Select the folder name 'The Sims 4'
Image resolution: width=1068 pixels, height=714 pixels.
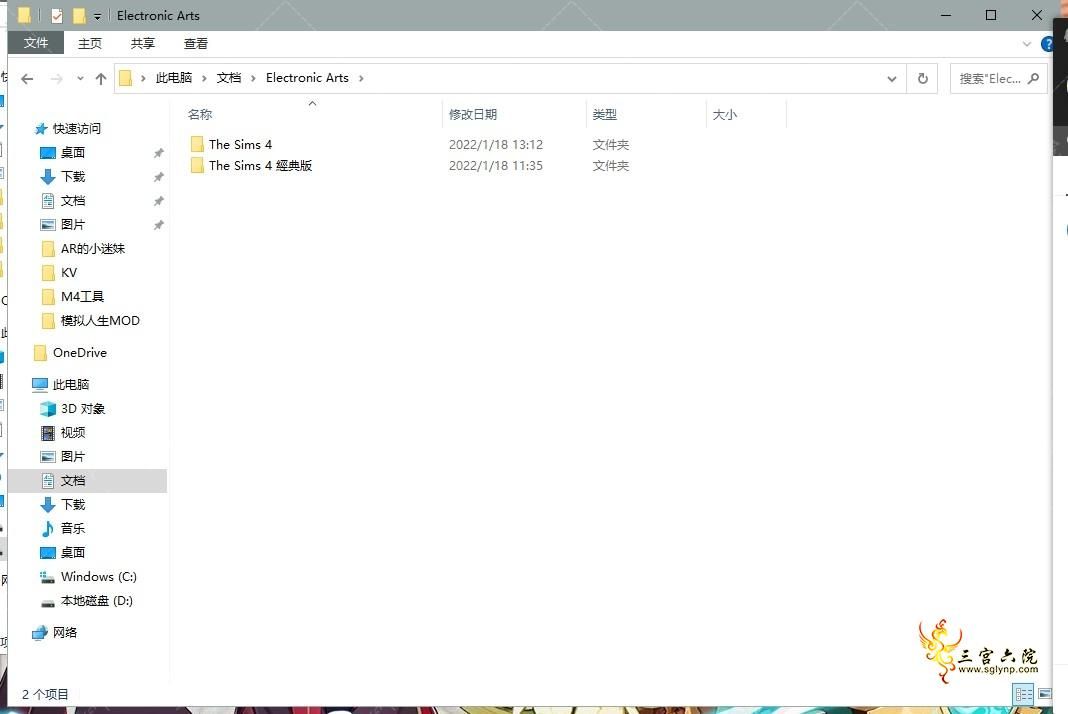pos(240,144)
